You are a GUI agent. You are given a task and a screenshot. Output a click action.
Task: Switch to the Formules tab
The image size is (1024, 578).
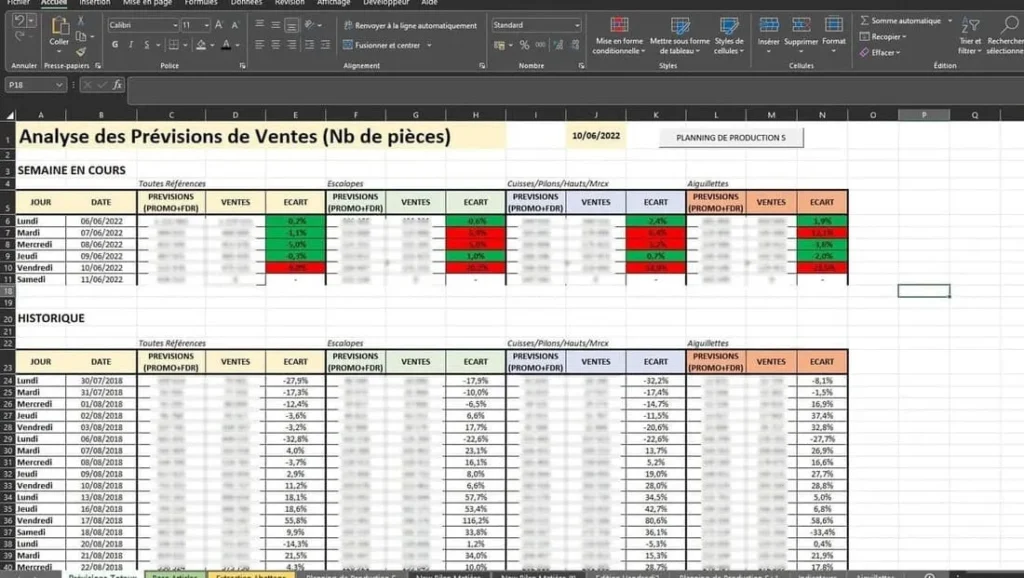[x=200, y=3]
